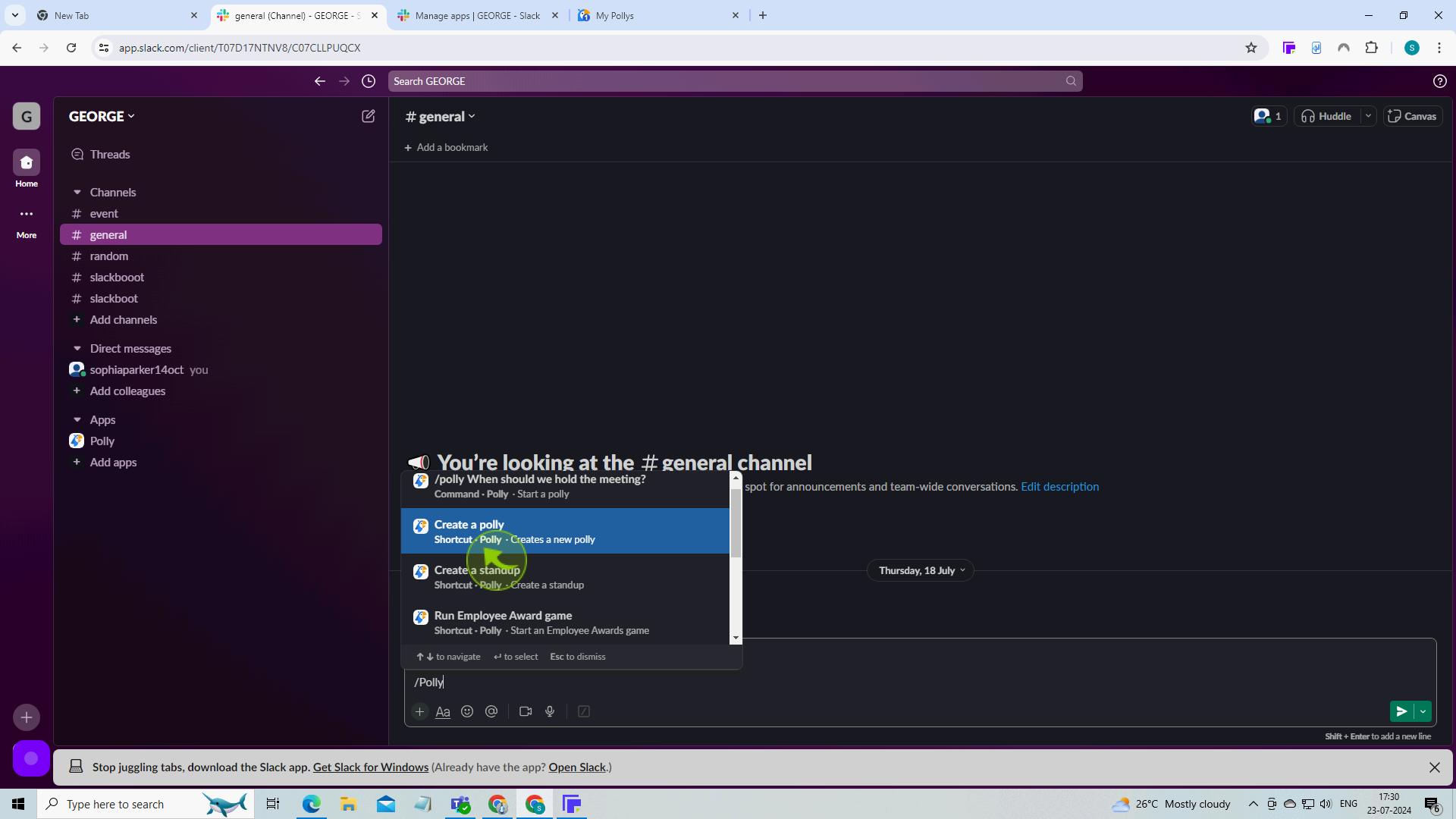This screenshot has width=1456, height=819.
Task: Record an audio clip microphone icon
Action: tap(550, 711)
